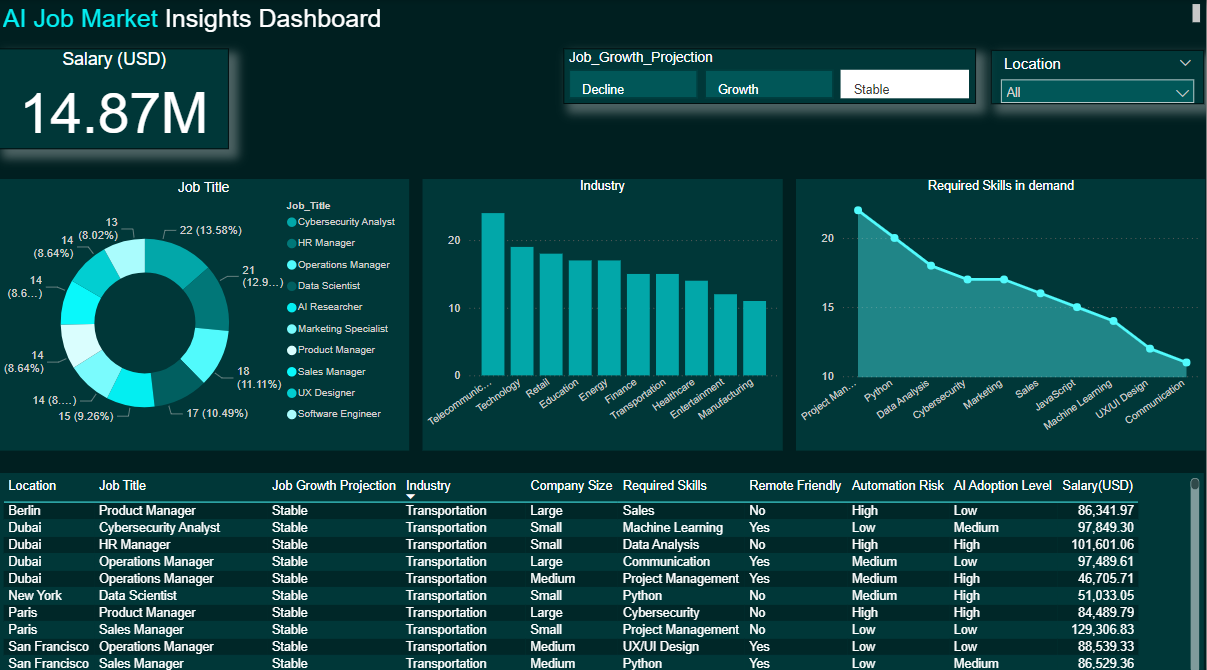Open the Location All dropdown

pos(1098,92)
